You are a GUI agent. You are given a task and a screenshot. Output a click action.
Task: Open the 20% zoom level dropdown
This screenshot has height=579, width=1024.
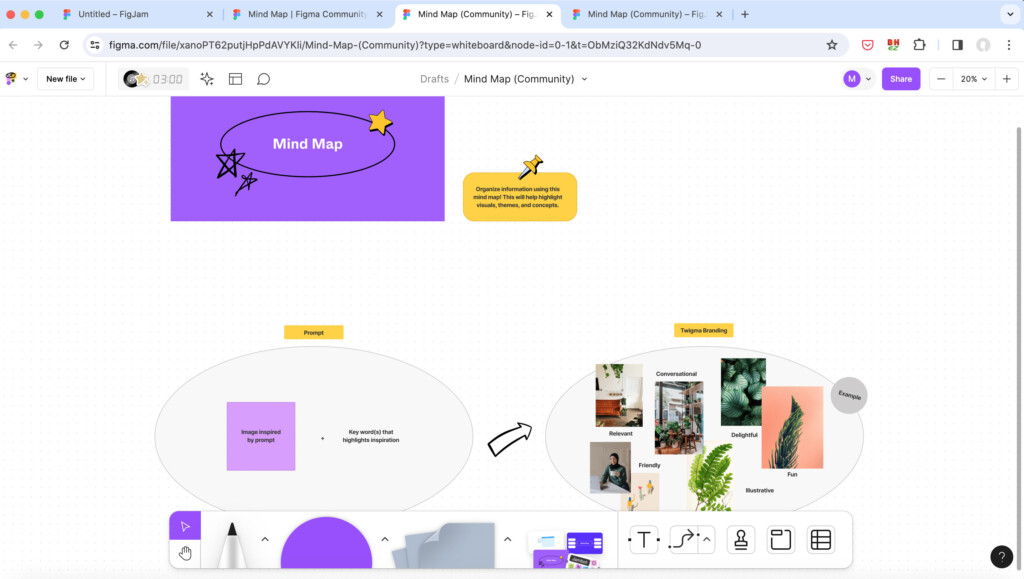point(974,79)
